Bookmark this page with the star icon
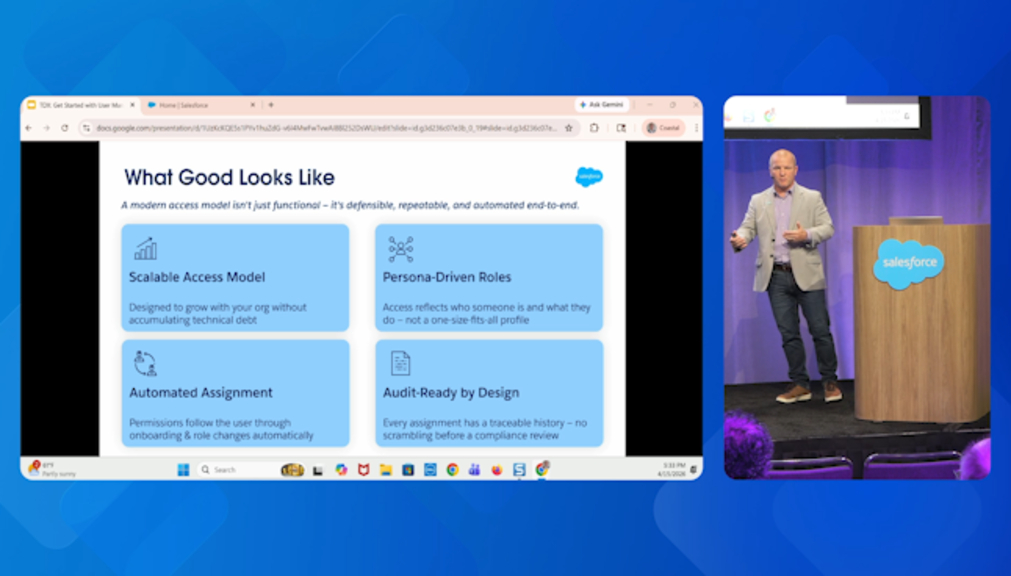The width and height of the screenshot is (1011, 576). click(569, 128)
